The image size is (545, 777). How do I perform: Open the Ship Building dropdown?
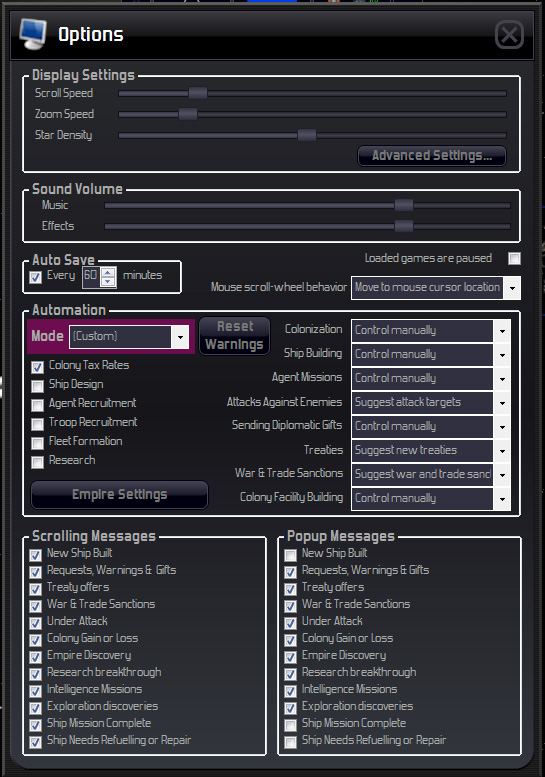pyautogui.click(x=431, y=354)
